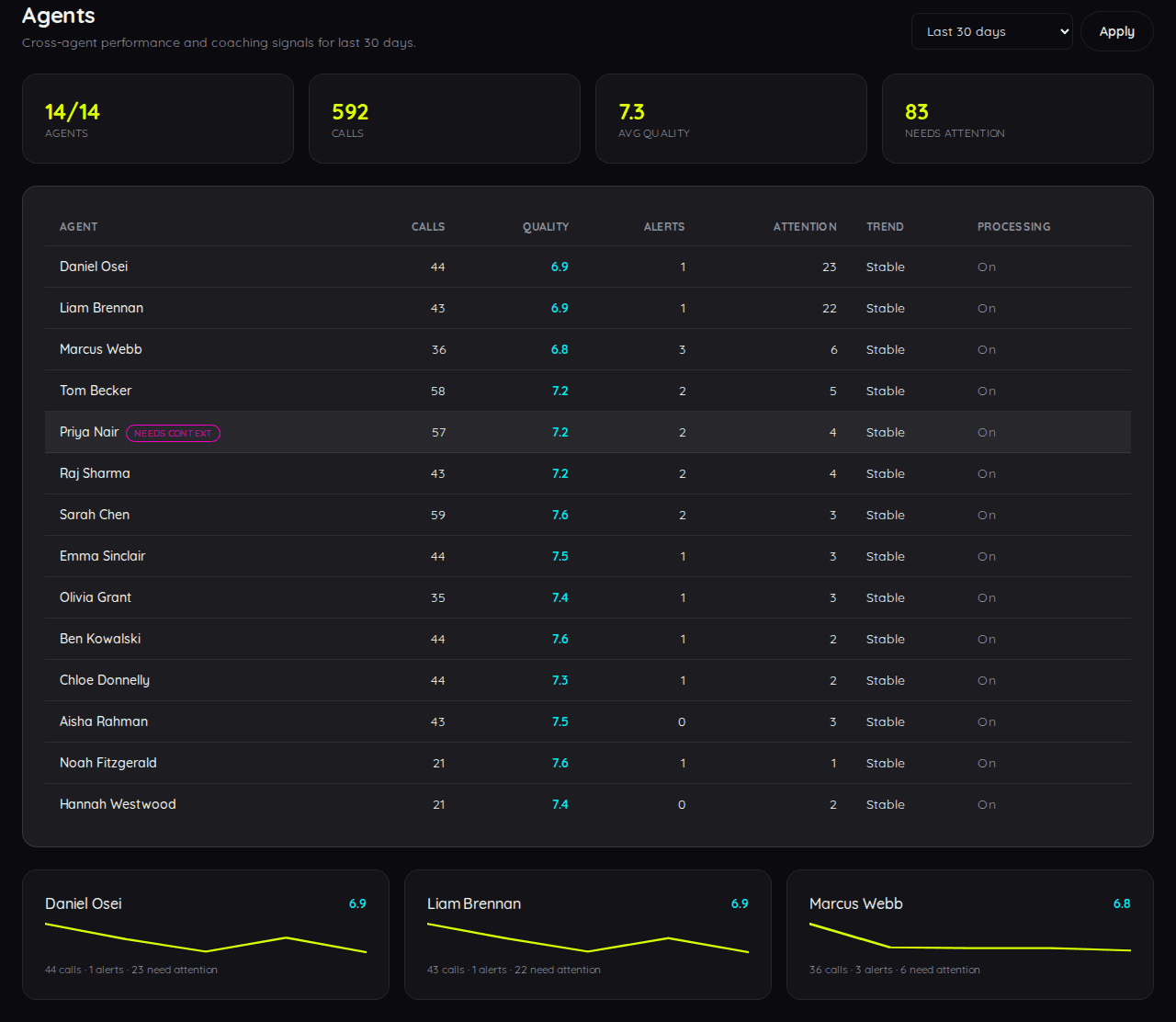Click the Apply button

point(1116,31)
